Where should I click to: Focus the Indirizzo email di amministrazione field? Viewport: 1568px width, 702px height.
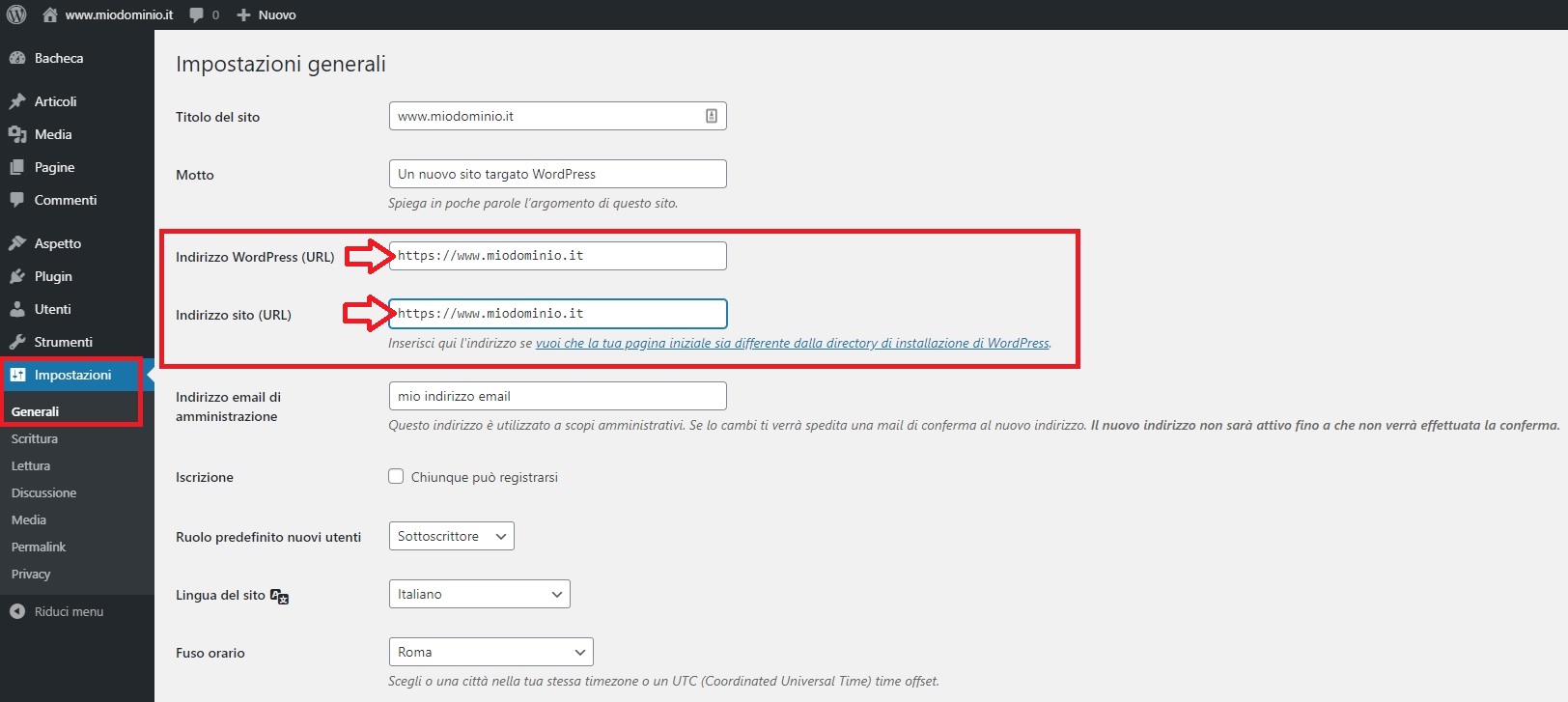point(557,396)
